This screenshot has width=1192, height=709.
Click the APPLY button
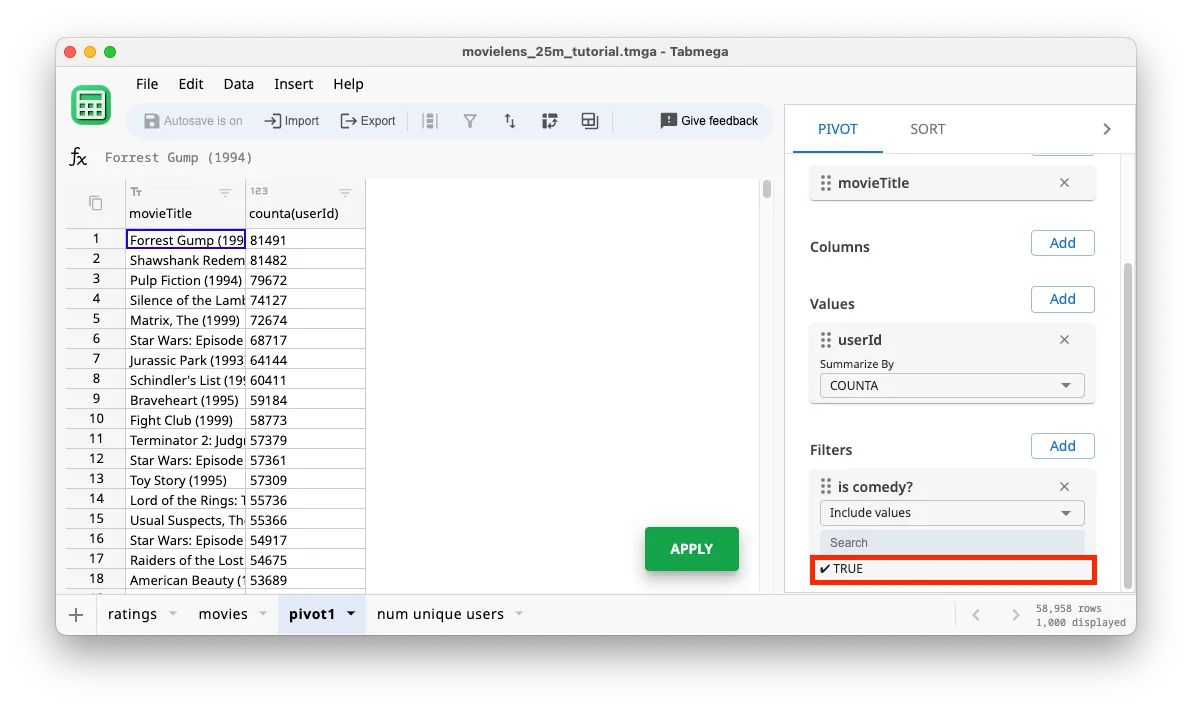[691, 549]
